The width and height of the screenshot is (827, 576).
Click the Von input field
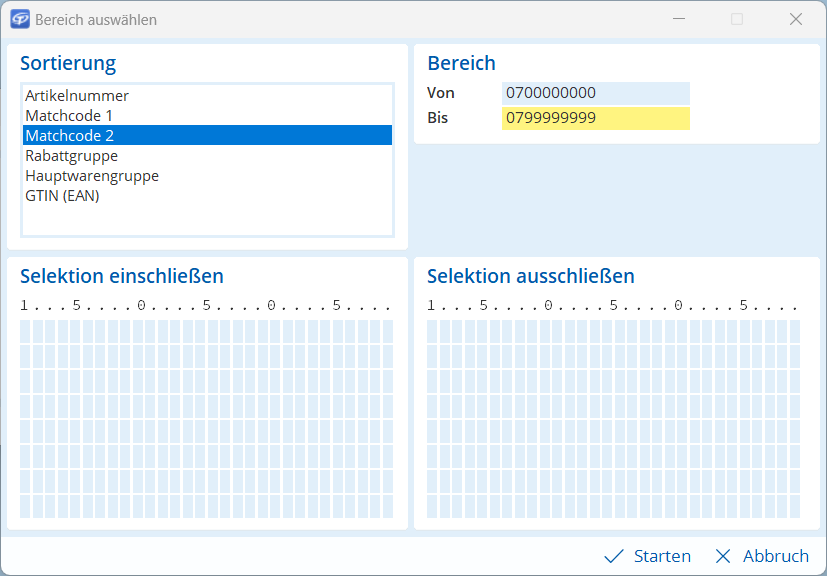point(595,93)
